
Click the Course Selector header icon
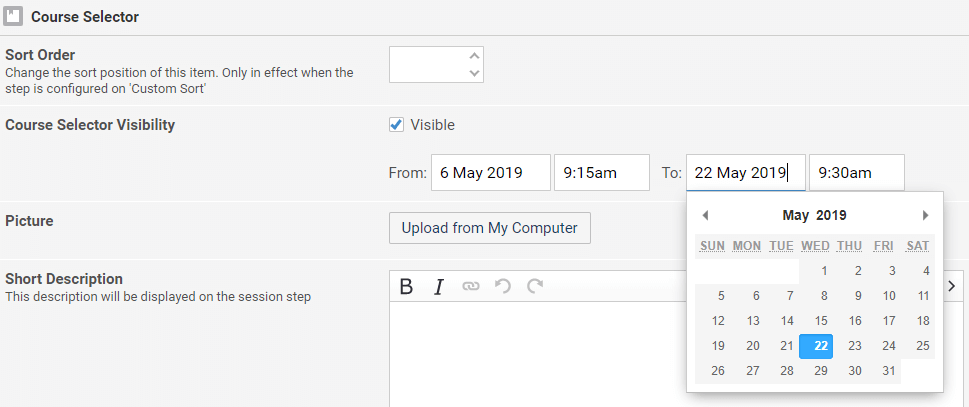click(x=14, y=17)
